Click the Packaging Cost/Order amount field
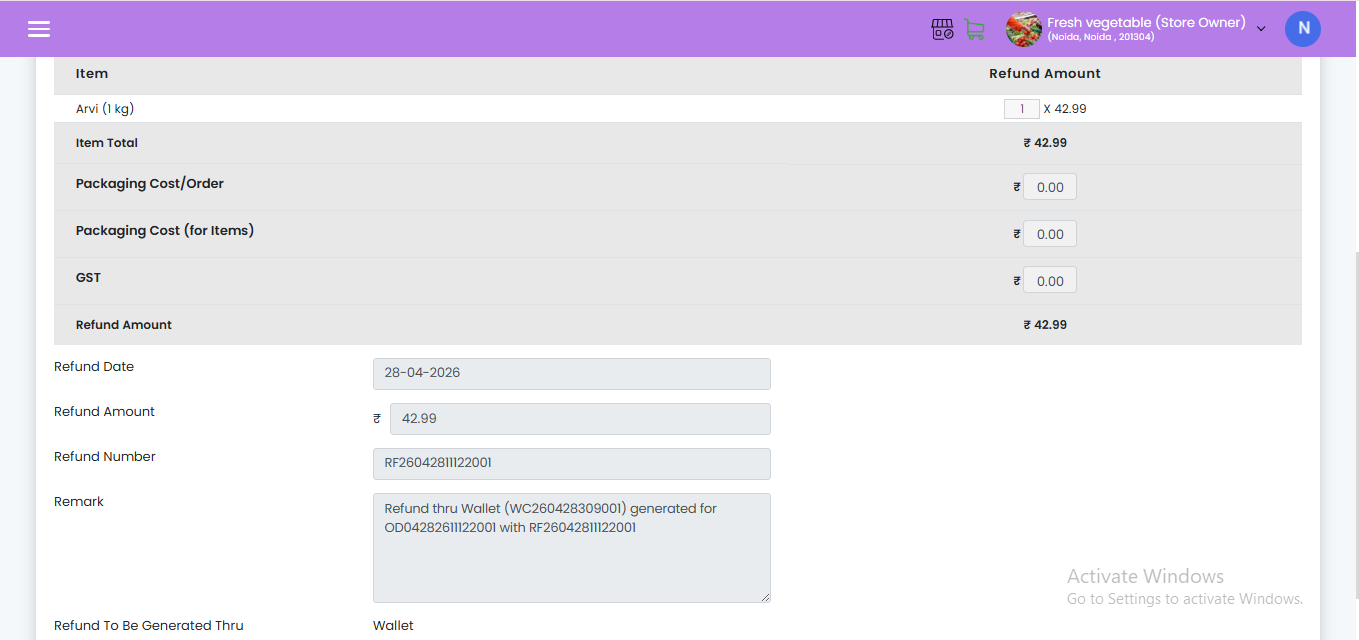Image resolution: width=1359 pixels, height=640 pixels. 1050,187
